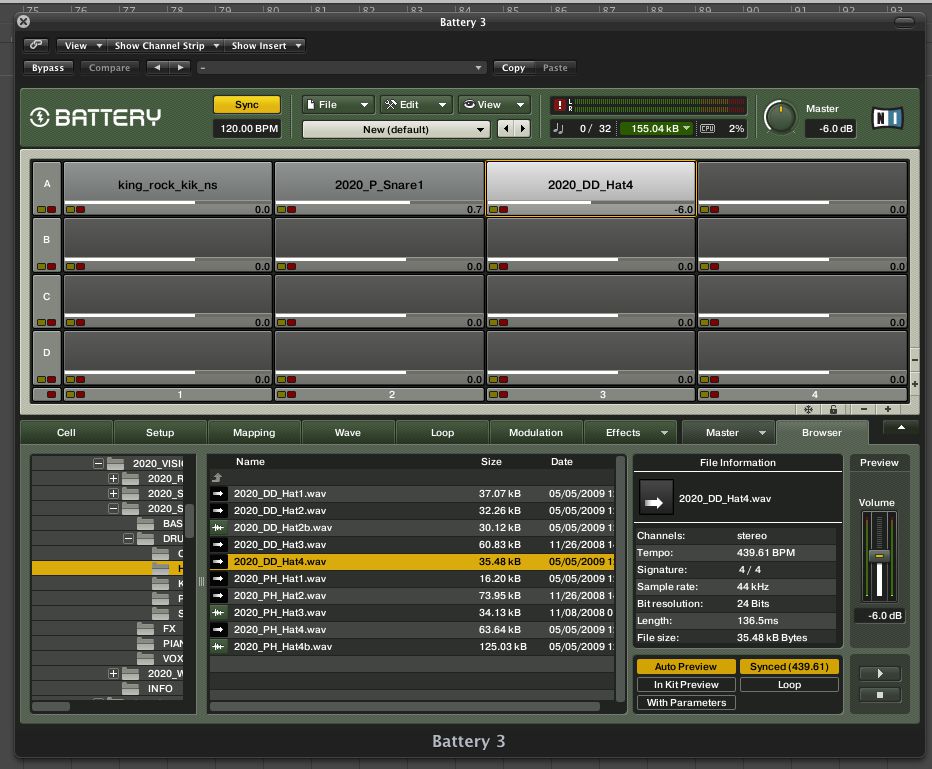Click the preview Volume fader handle
Viewport: 932px width, 769px height.
pyautogui.click(x=879, y=556)
